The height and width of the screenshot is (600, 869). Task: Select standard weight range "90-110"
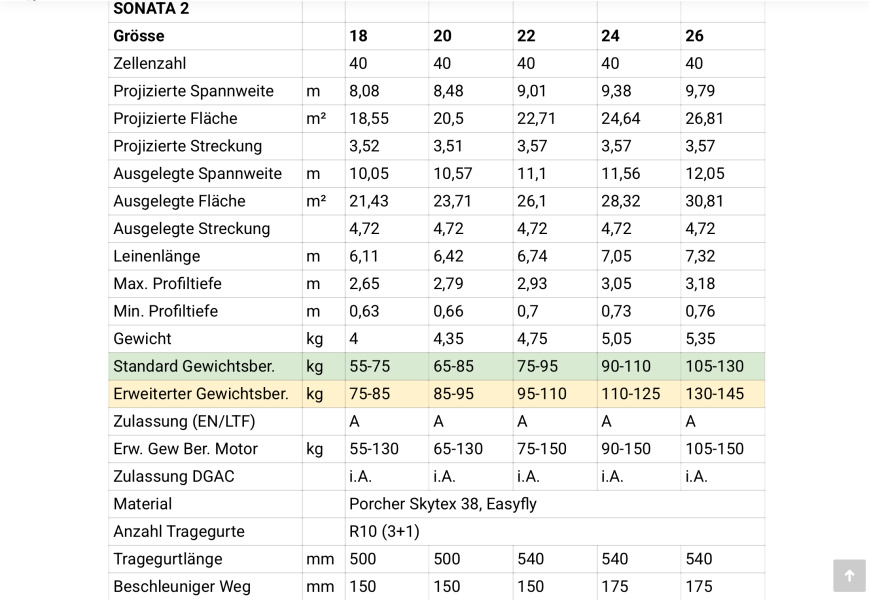pos(626,366)
